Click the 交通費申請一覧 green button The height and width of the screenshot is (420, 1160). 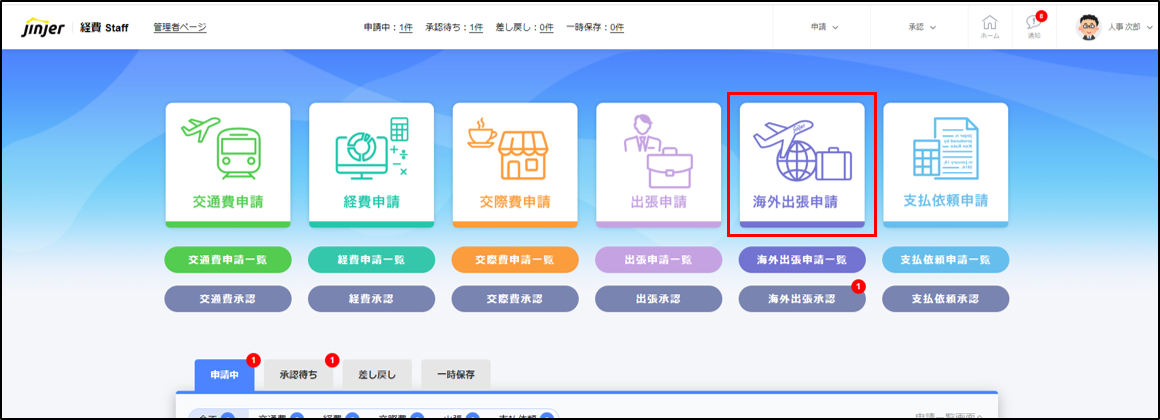point(228,260)
